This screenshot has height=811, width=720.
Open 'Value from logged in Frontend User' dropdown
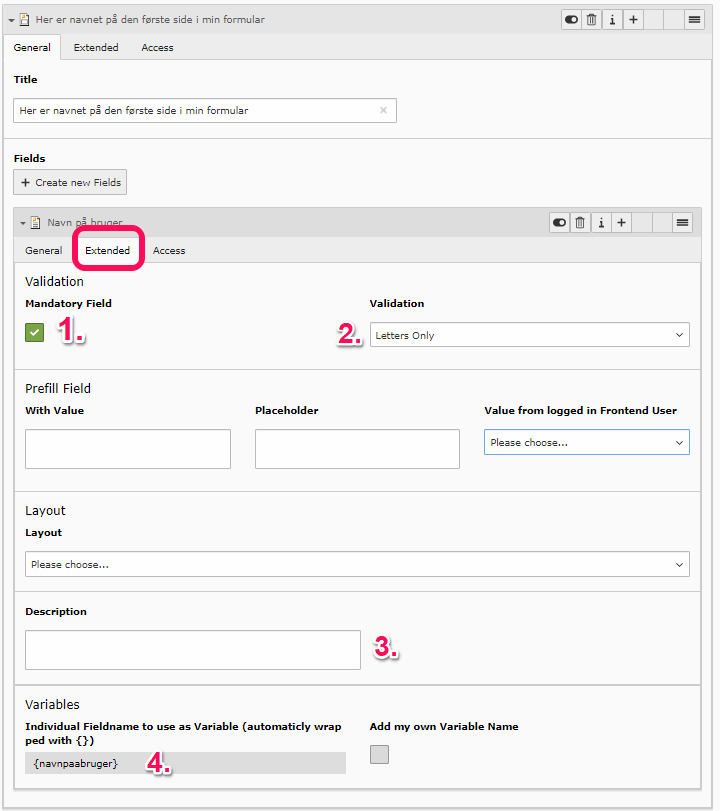click(x=586, y=442)
